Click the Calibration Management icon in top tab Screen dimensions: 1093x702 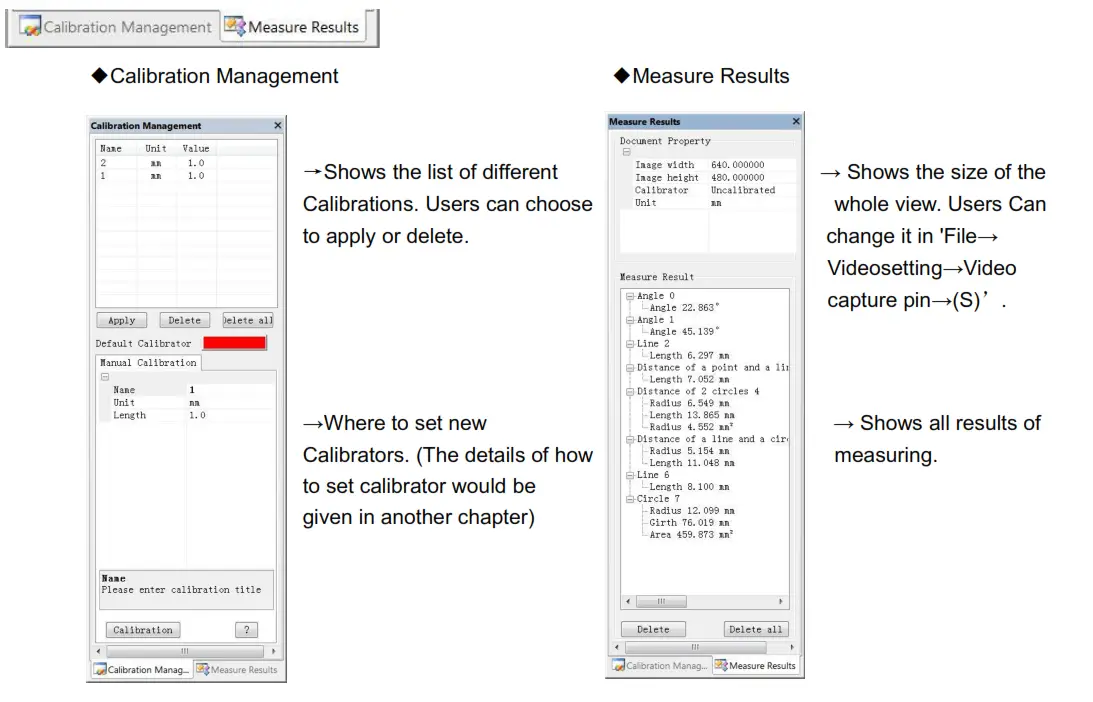[x=30, y=26]
